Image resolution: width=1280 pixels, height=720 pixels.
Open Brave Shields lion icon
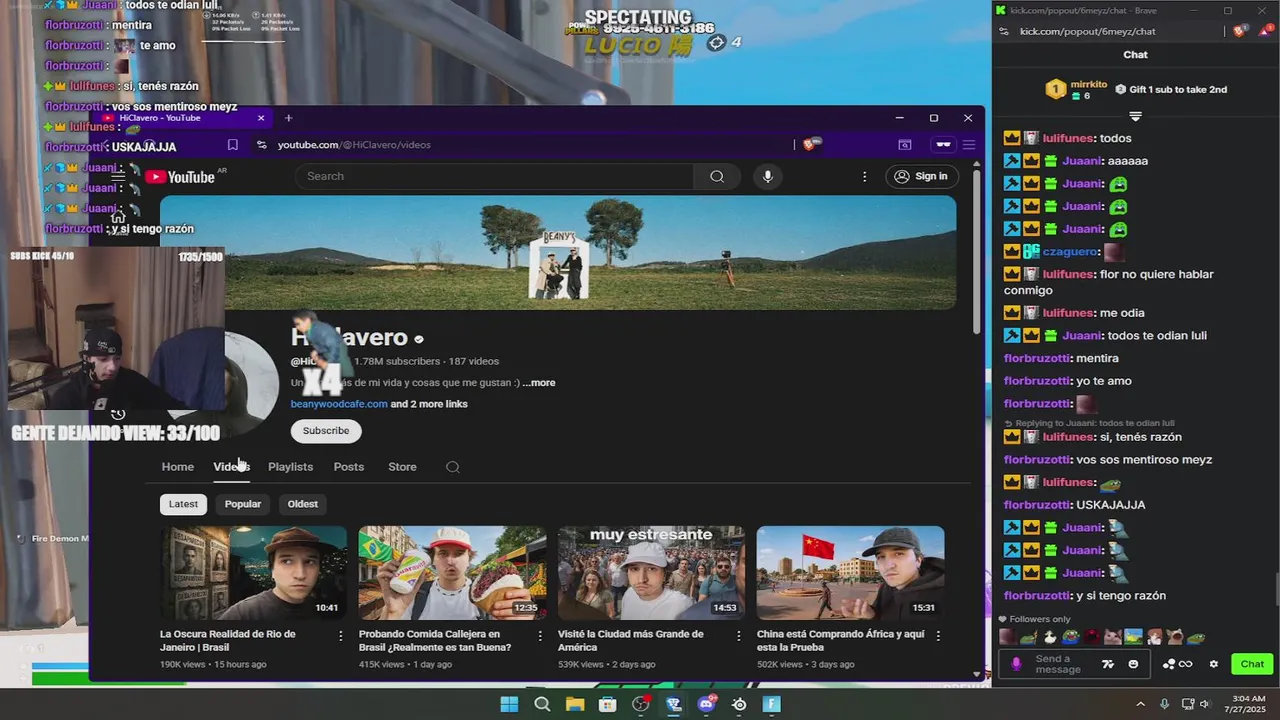pos(811,144)
